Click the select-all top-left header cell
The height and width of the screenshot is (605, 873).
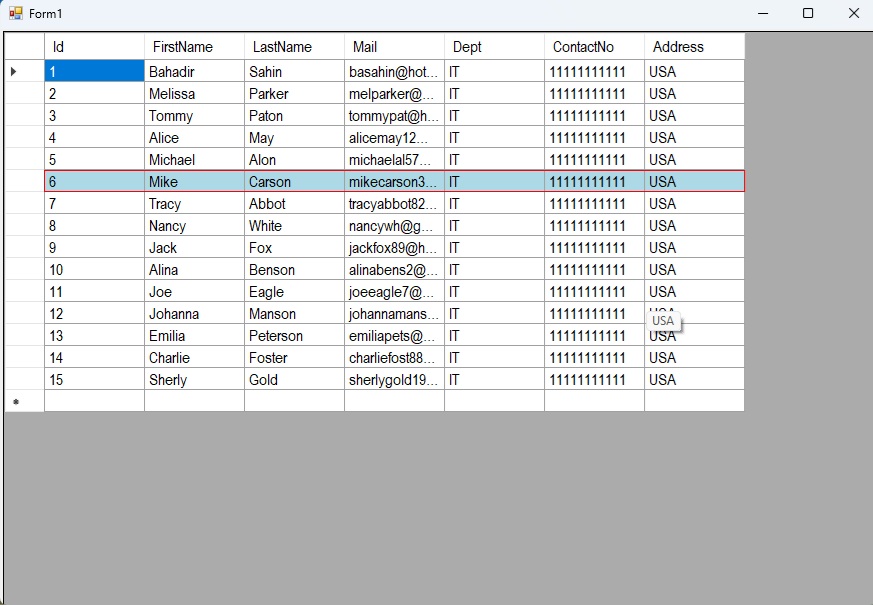pos(24,47)
